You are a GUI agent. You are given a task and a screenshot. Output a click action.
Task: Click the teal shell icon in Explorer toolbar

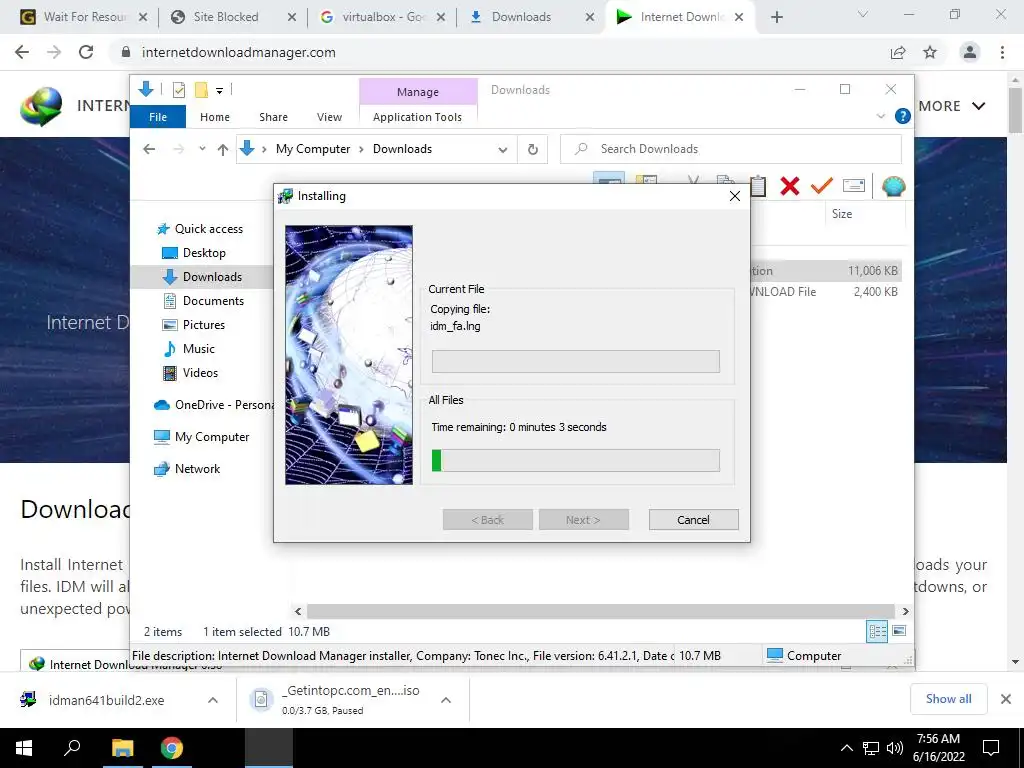point(893,187)
